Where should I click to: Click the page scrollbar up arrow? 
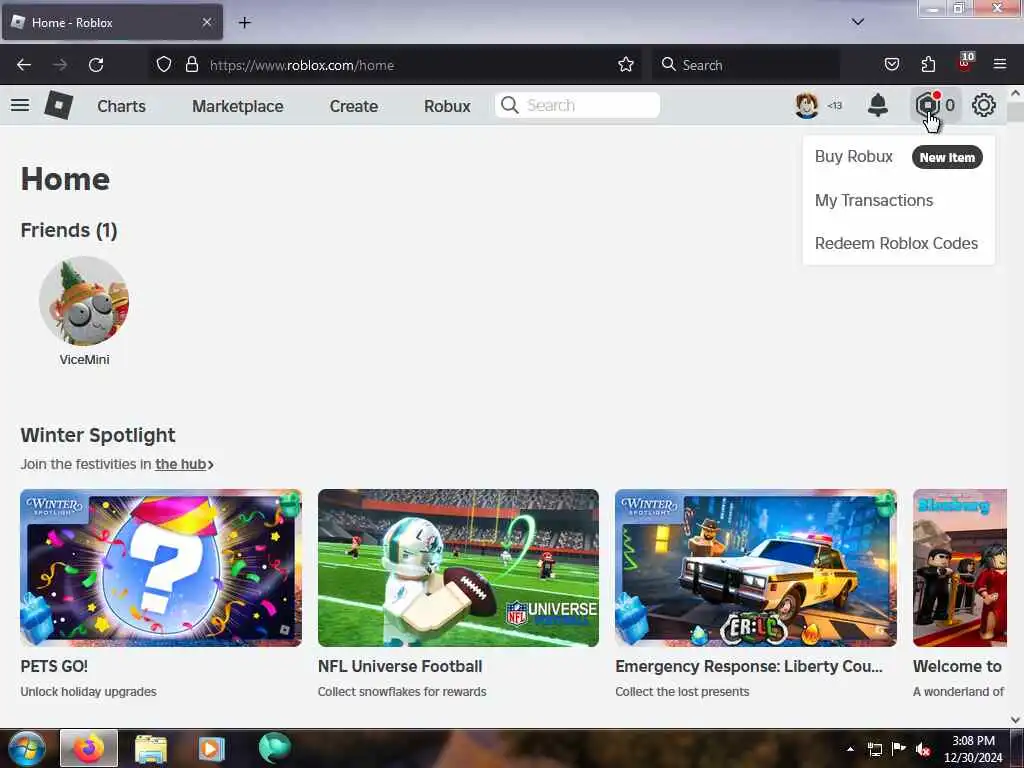1016,94
